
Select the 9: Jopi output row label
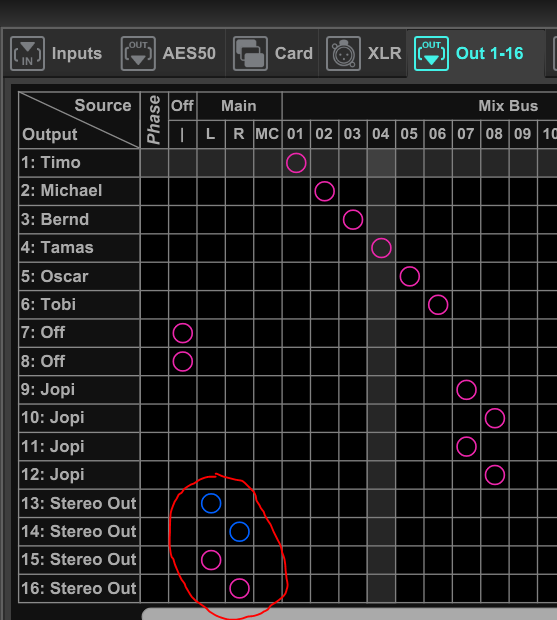[79, 390]
